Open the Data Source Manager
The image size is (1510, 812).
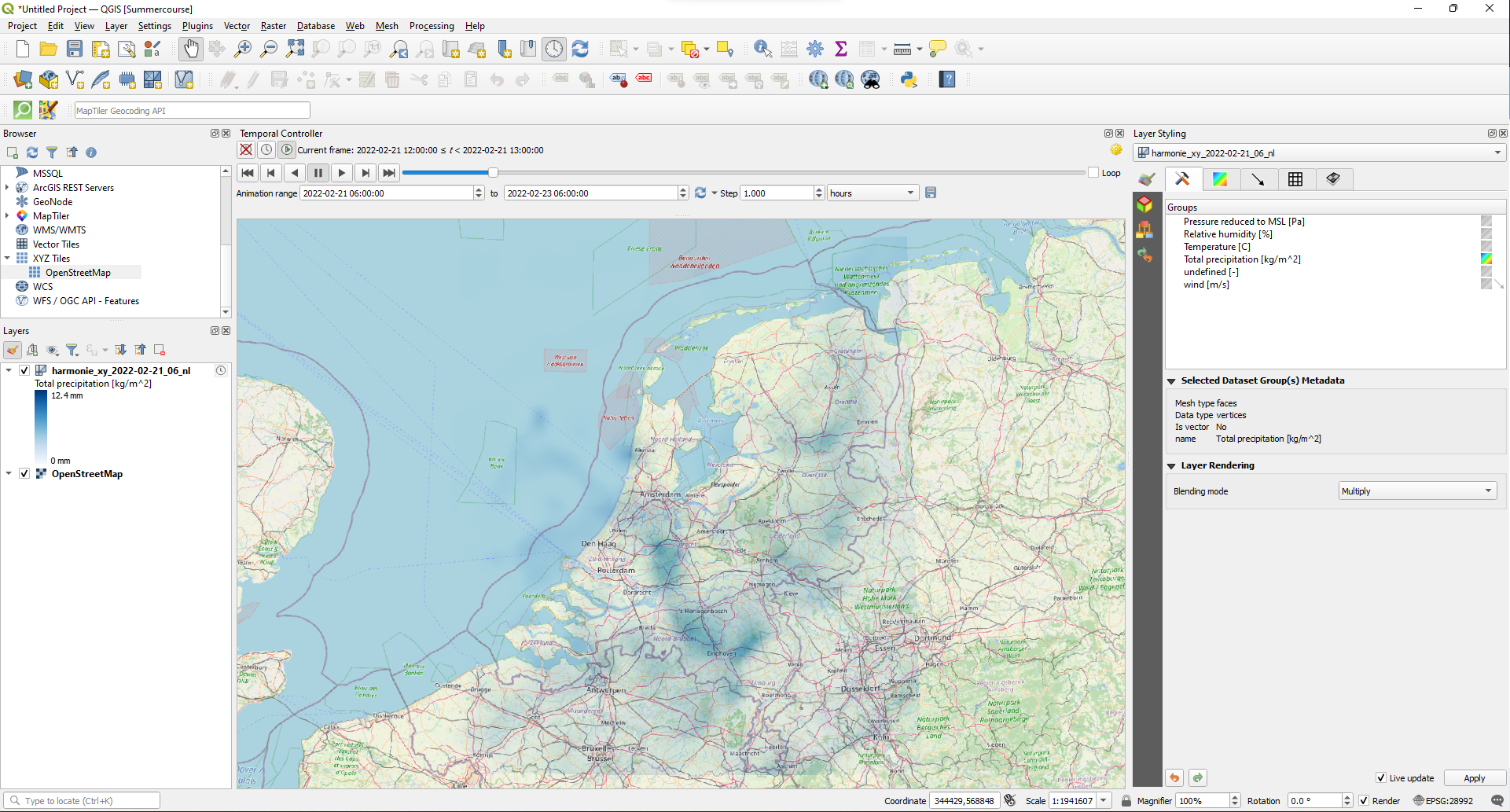[x=23, y=79]
